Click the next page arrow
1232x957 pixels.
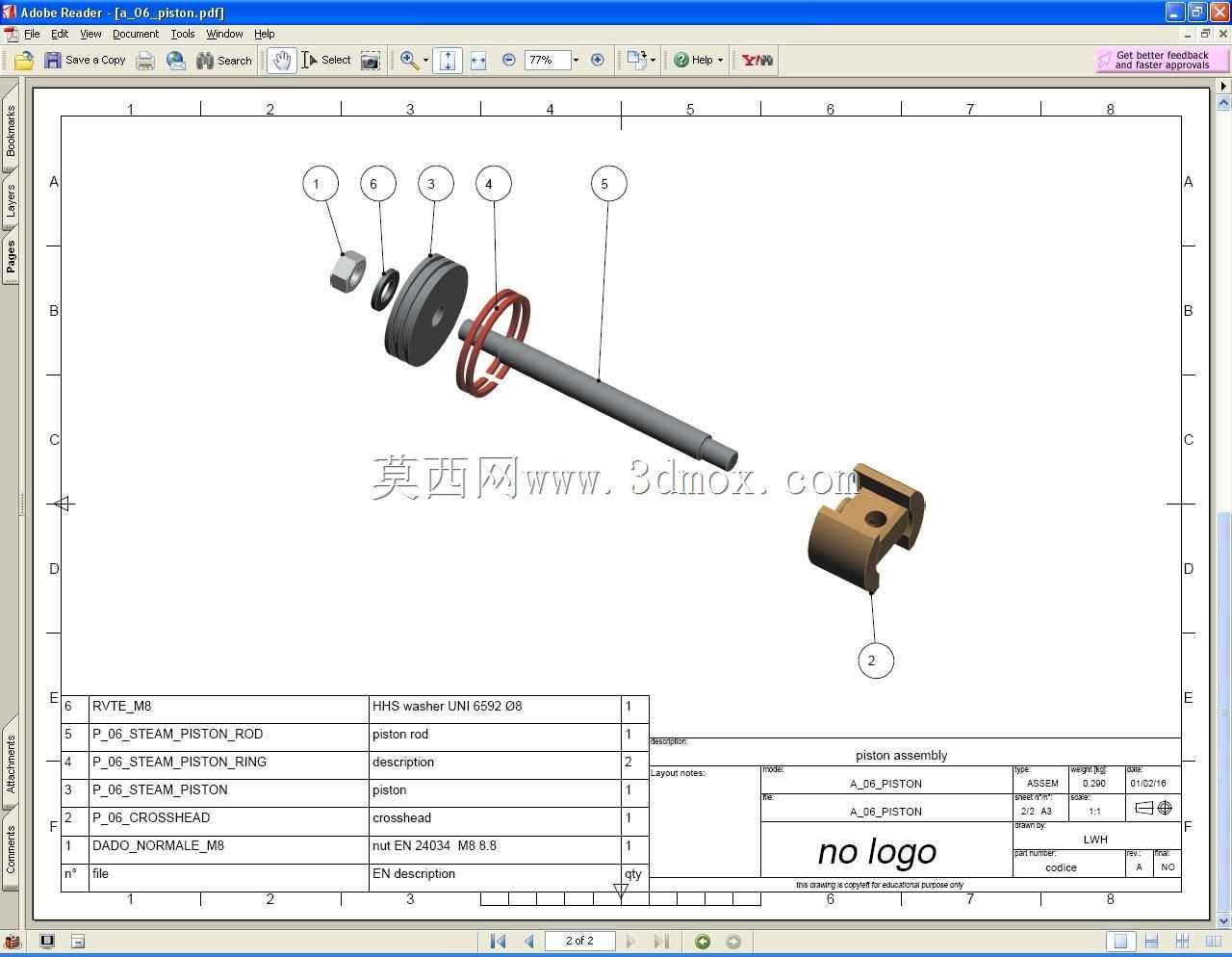(x=630, y=942)
